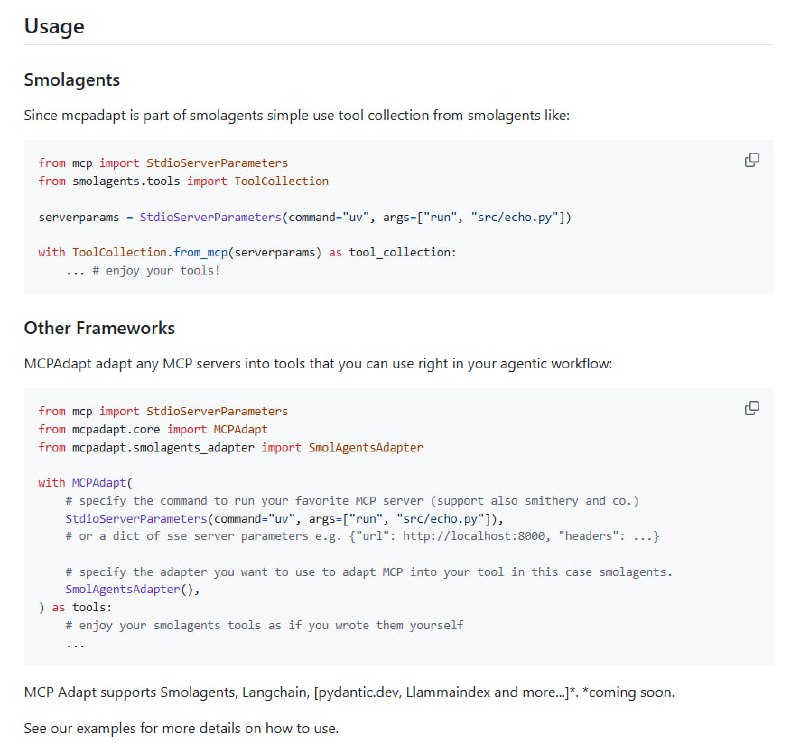Click the localhost:8000 sse parameters comment
This screenshot has height=744, width=800.
[362, 537]
